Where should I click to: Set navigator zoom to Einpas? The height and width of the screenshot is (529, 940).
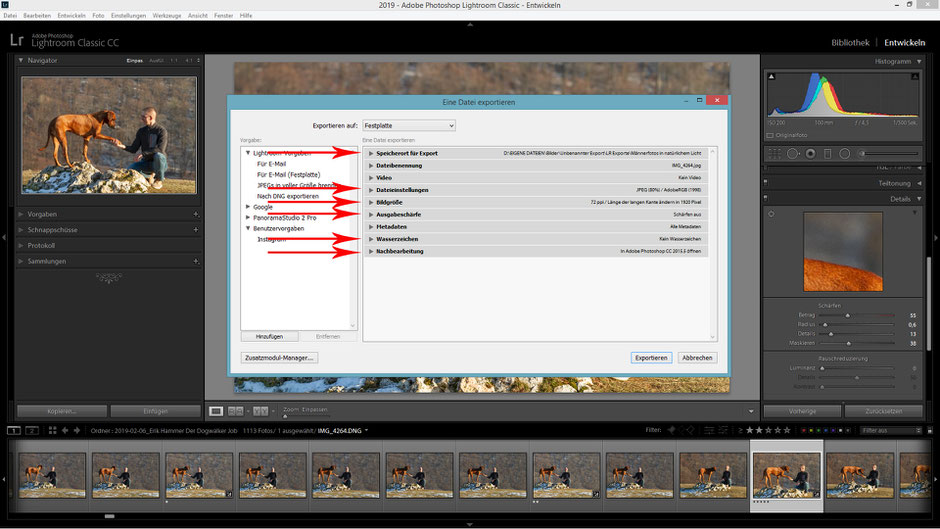click(x=134, y=61)
